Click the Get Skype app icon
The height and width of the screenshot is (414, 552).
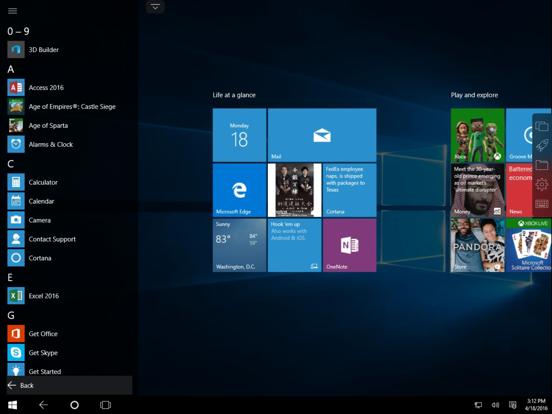pos(16,353)
